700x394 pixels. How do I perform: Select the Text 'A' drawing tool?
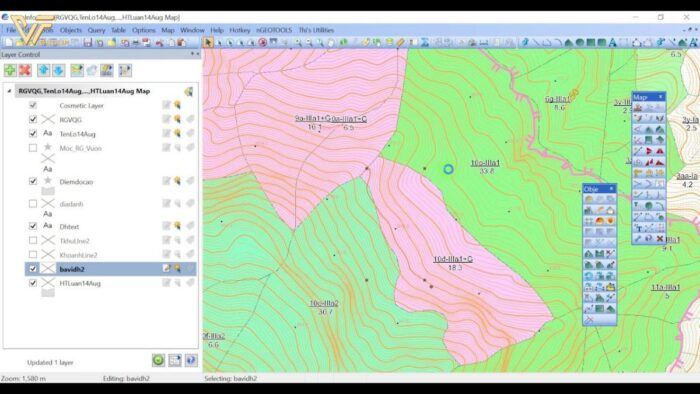612,43
